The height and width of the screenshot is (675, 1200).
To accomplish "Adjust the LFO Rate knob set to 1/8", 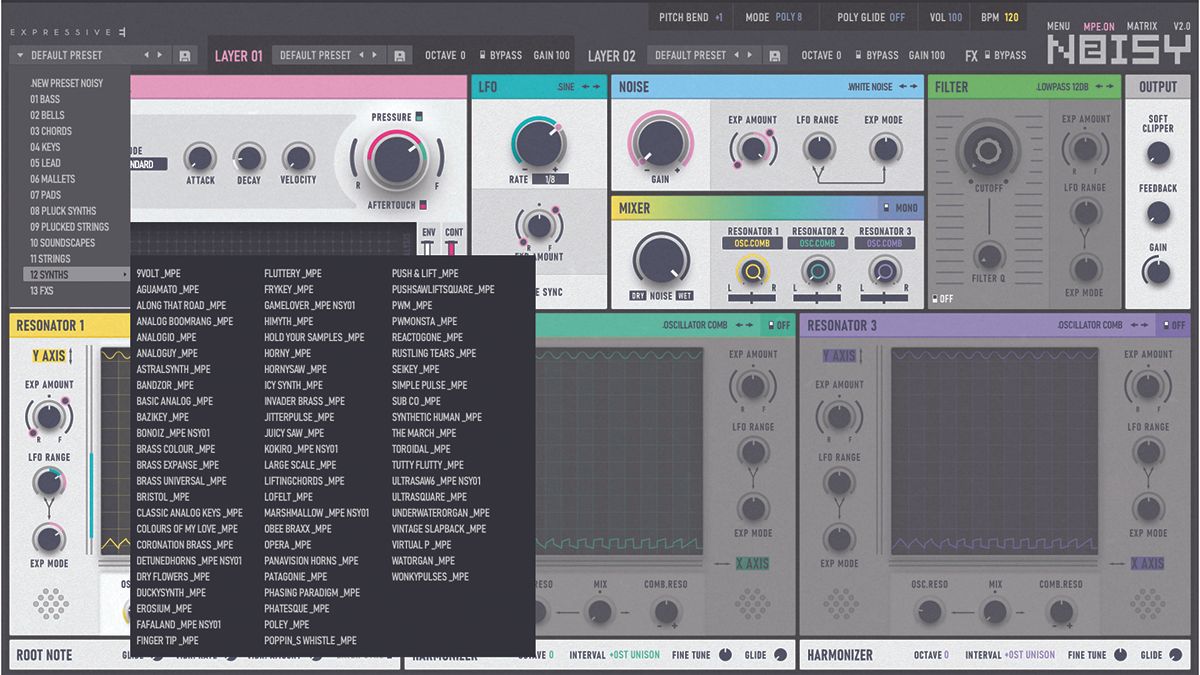I will tap(540, 141).
